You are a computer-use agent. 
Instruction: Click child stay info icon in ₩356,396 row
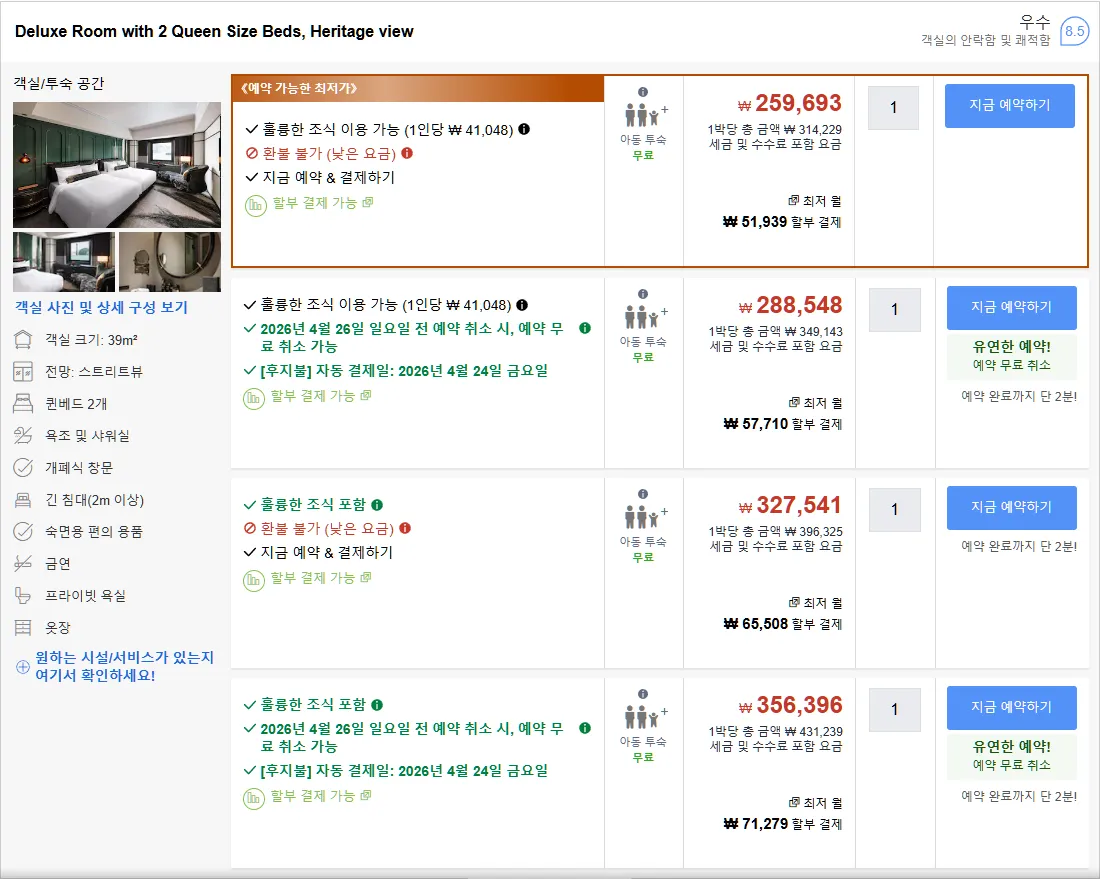click(x=643, y=694)
